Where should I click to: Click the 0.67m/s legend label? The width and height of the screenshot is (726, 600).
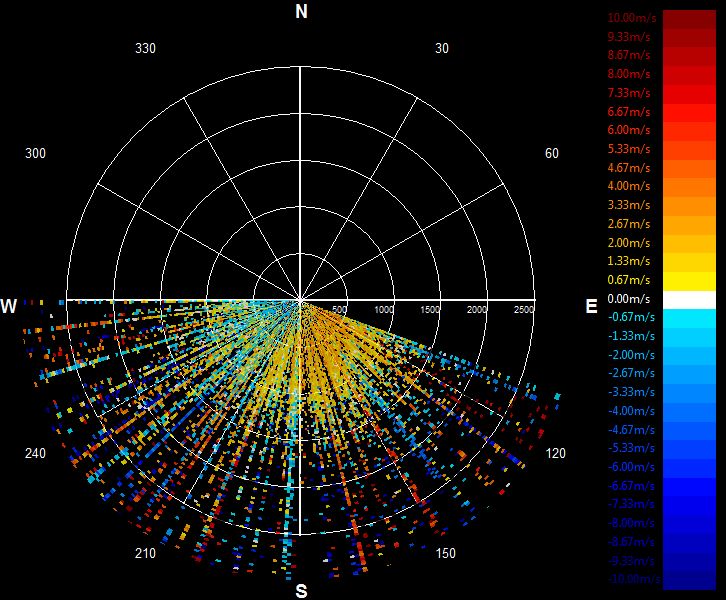[x=629, y=280]
